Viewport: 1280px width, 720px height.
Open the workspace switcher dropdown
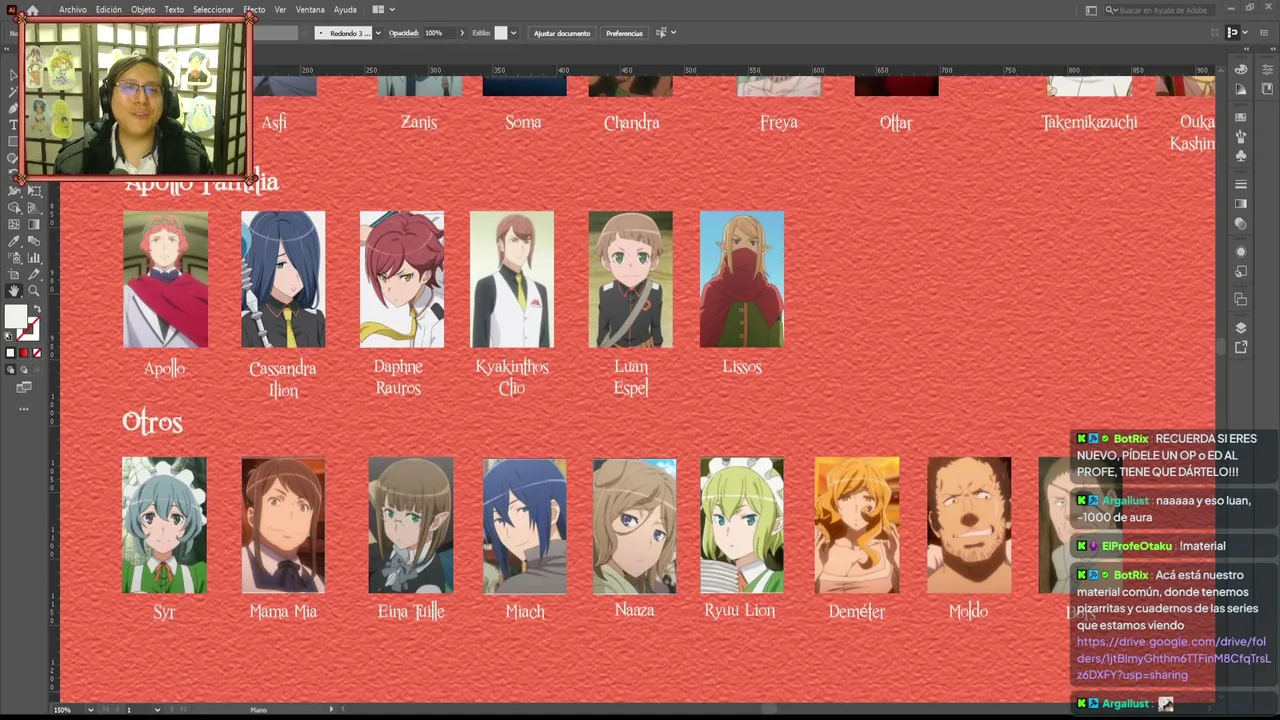click(1092, 10)
